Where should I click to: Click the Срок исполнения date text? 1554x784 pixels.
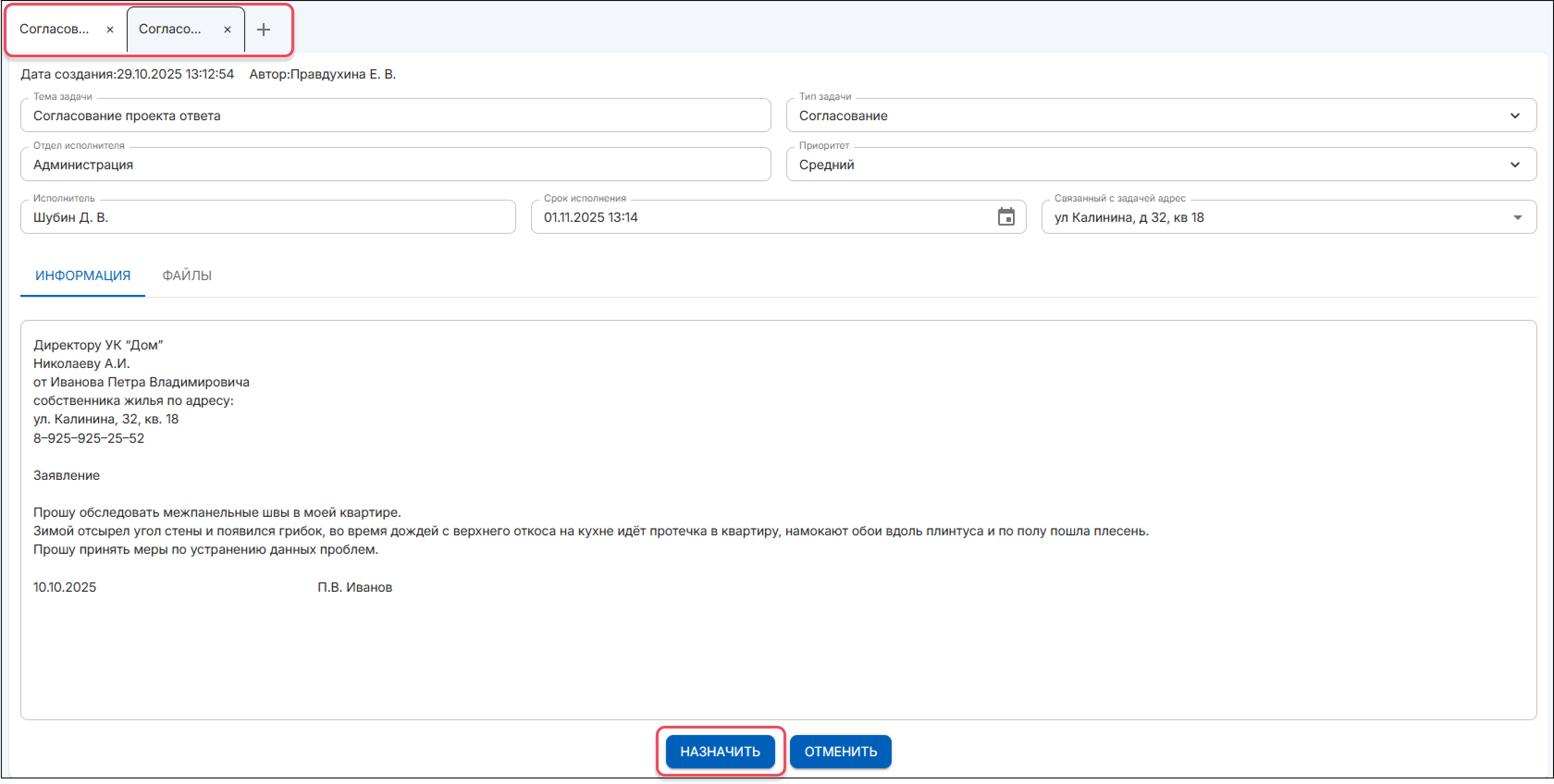pos(591,217)
